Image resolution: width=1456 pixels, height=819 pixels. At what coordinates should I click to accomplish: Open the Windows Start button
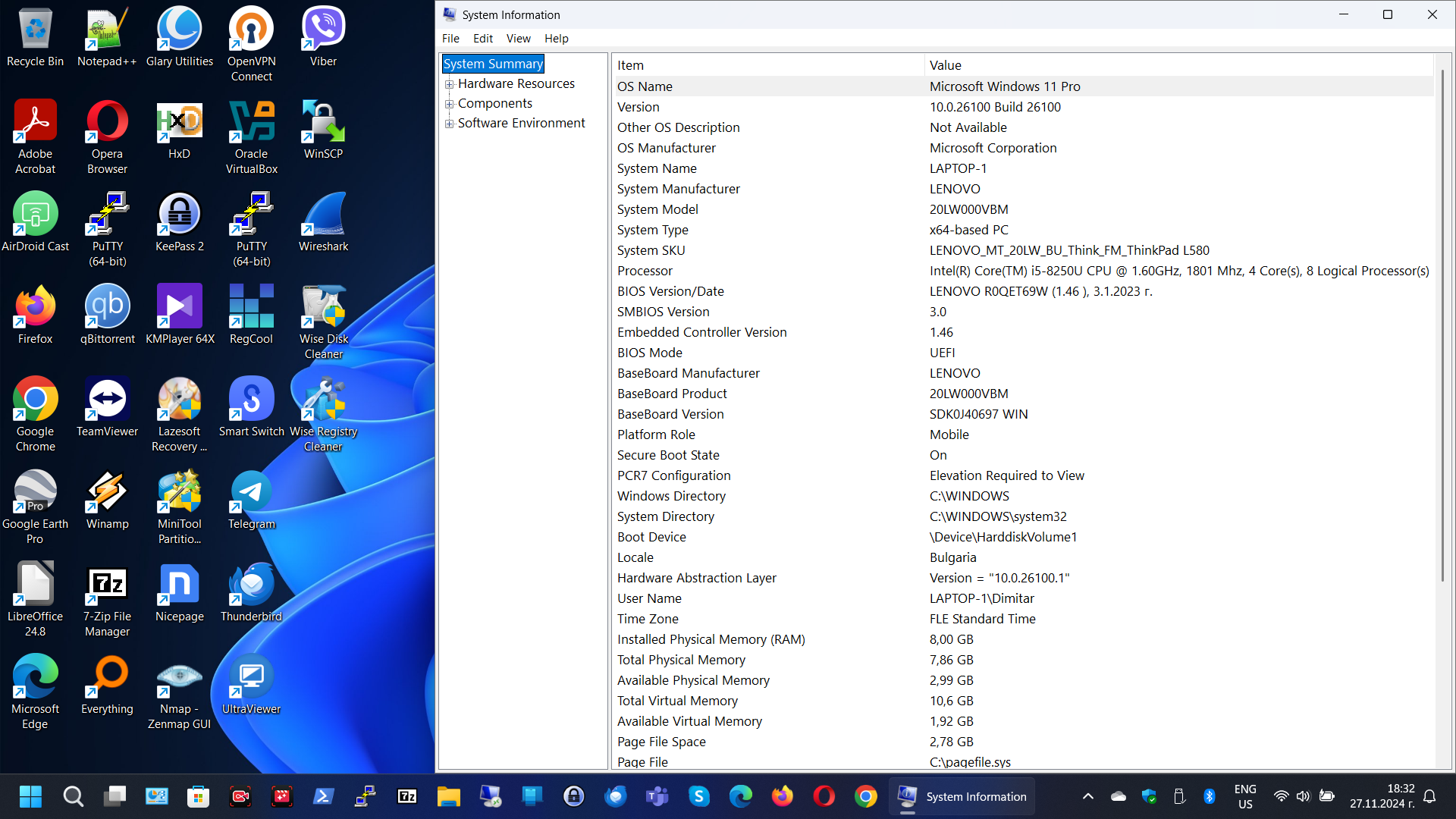[30, 796]
